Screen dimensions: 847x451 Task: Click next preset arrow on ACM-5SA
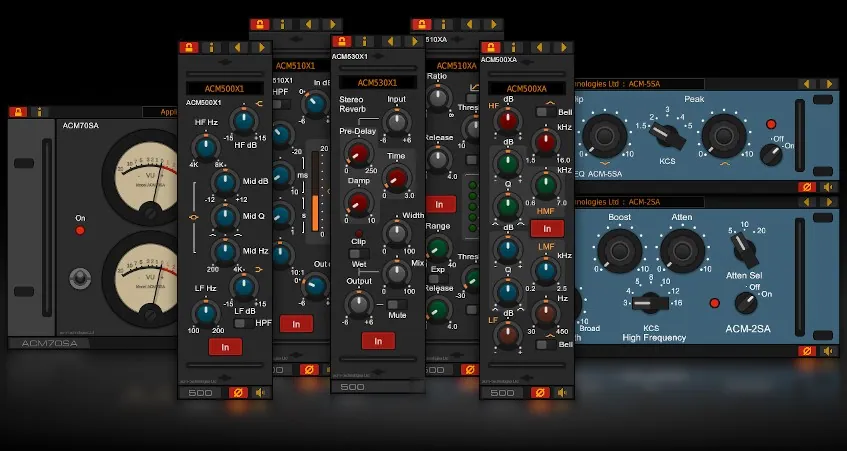pos(828,84)
